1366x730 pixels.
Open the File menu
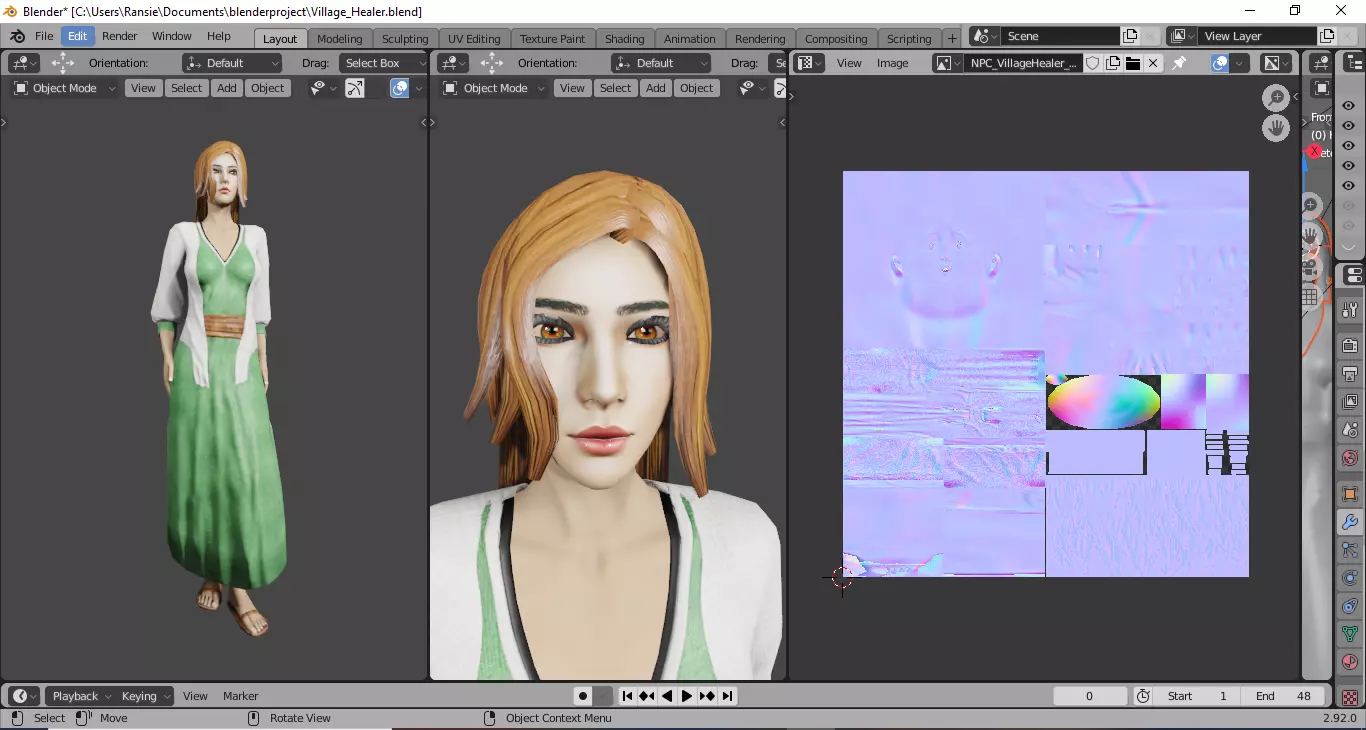44,36
